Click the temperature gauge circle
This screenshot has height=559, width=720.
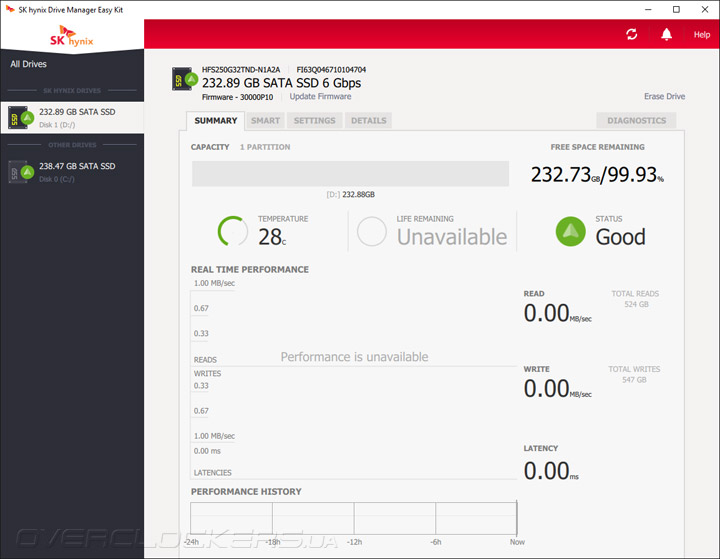(233, 231)
